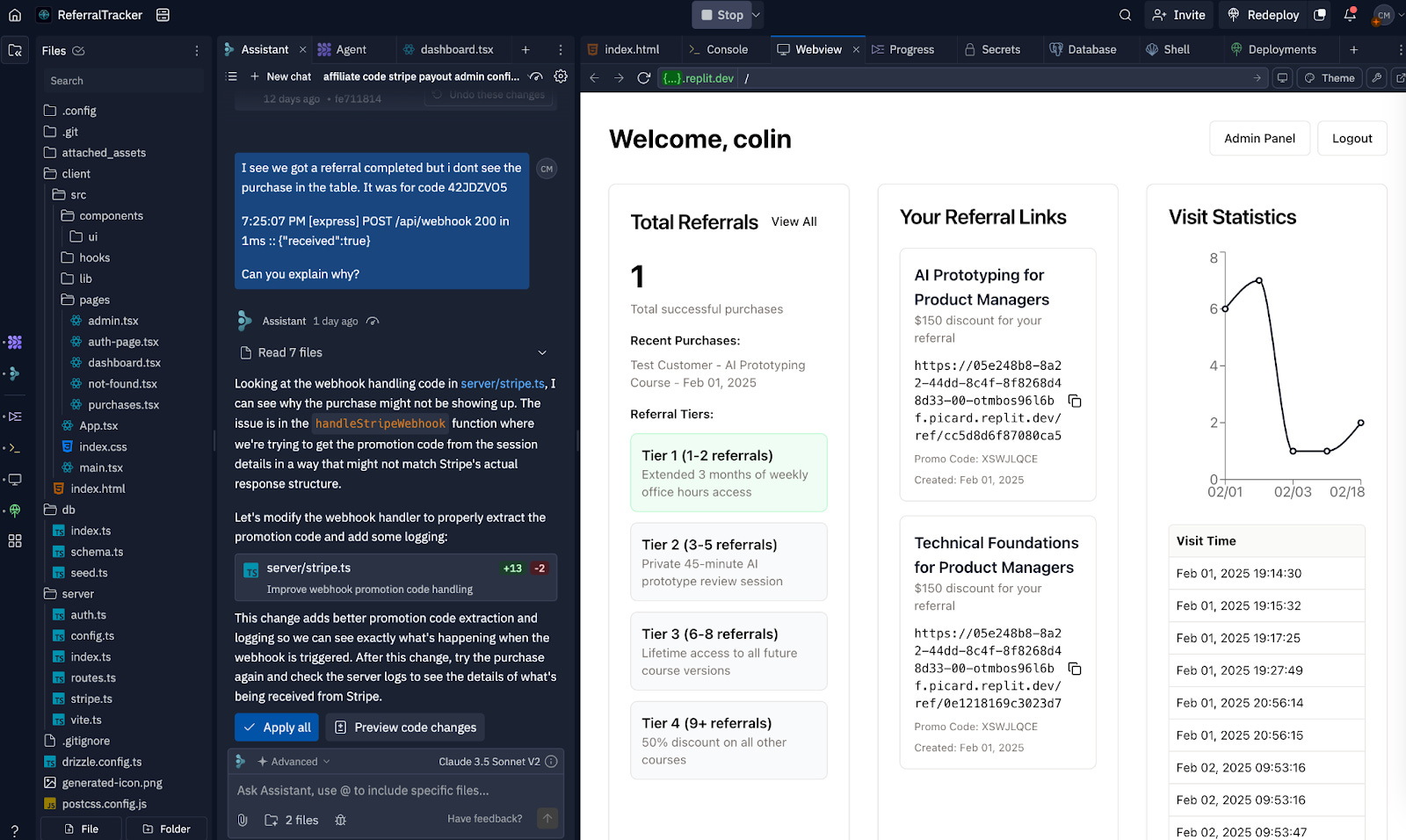
Task: Attach file with paperclip icon
Action: coord(243,820)
